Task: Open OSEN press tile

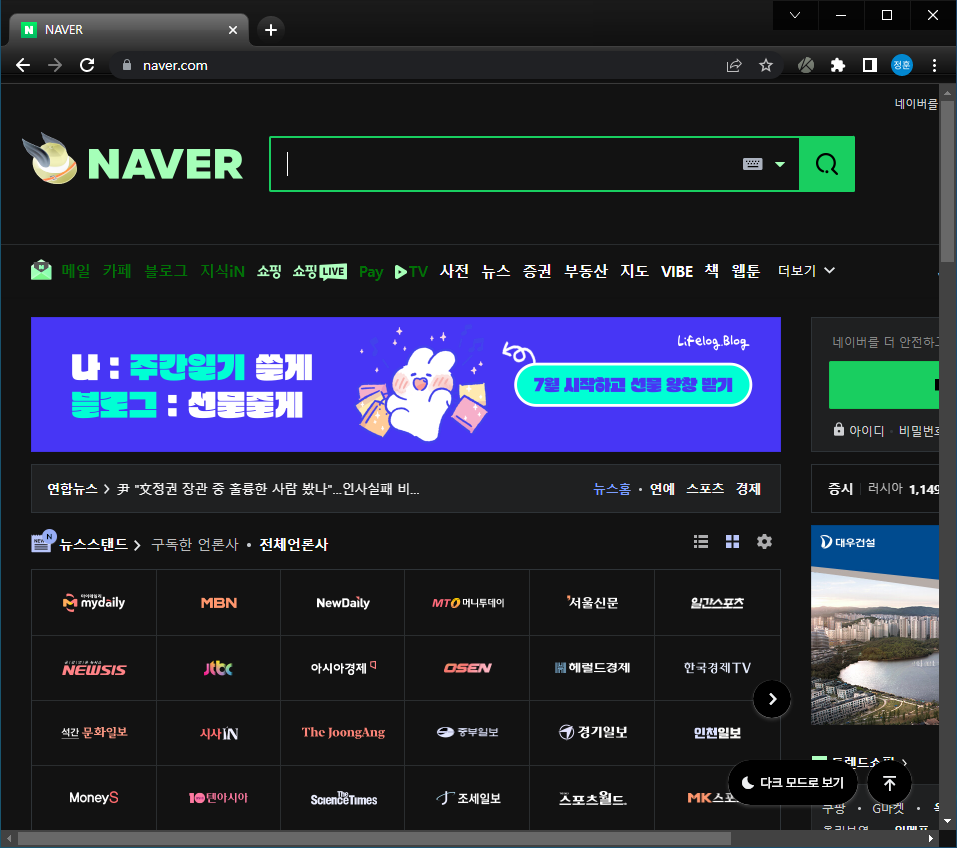Action: (468, 668)
